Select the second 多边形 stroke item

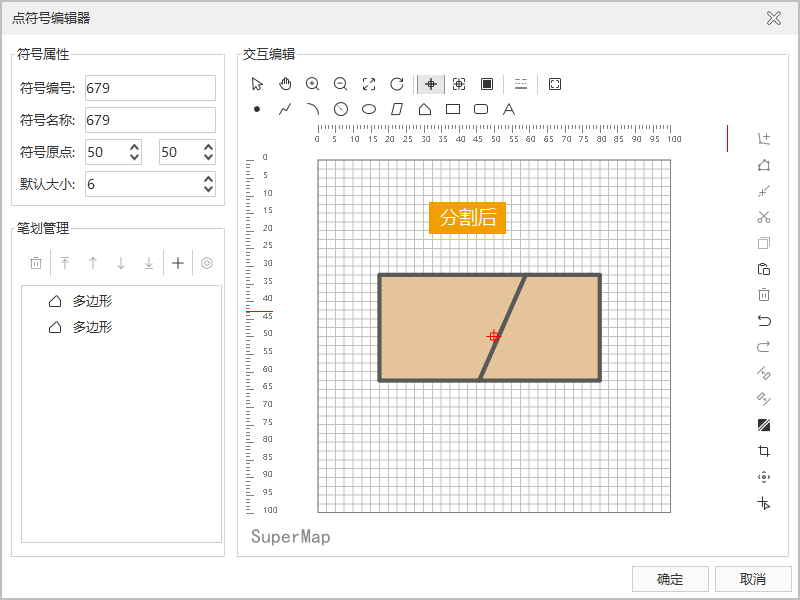99,327
